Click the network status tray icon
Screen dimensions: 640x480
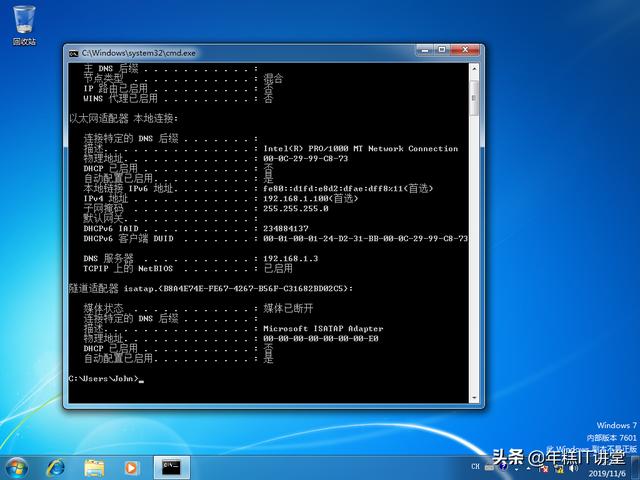[x=559, y=470]
